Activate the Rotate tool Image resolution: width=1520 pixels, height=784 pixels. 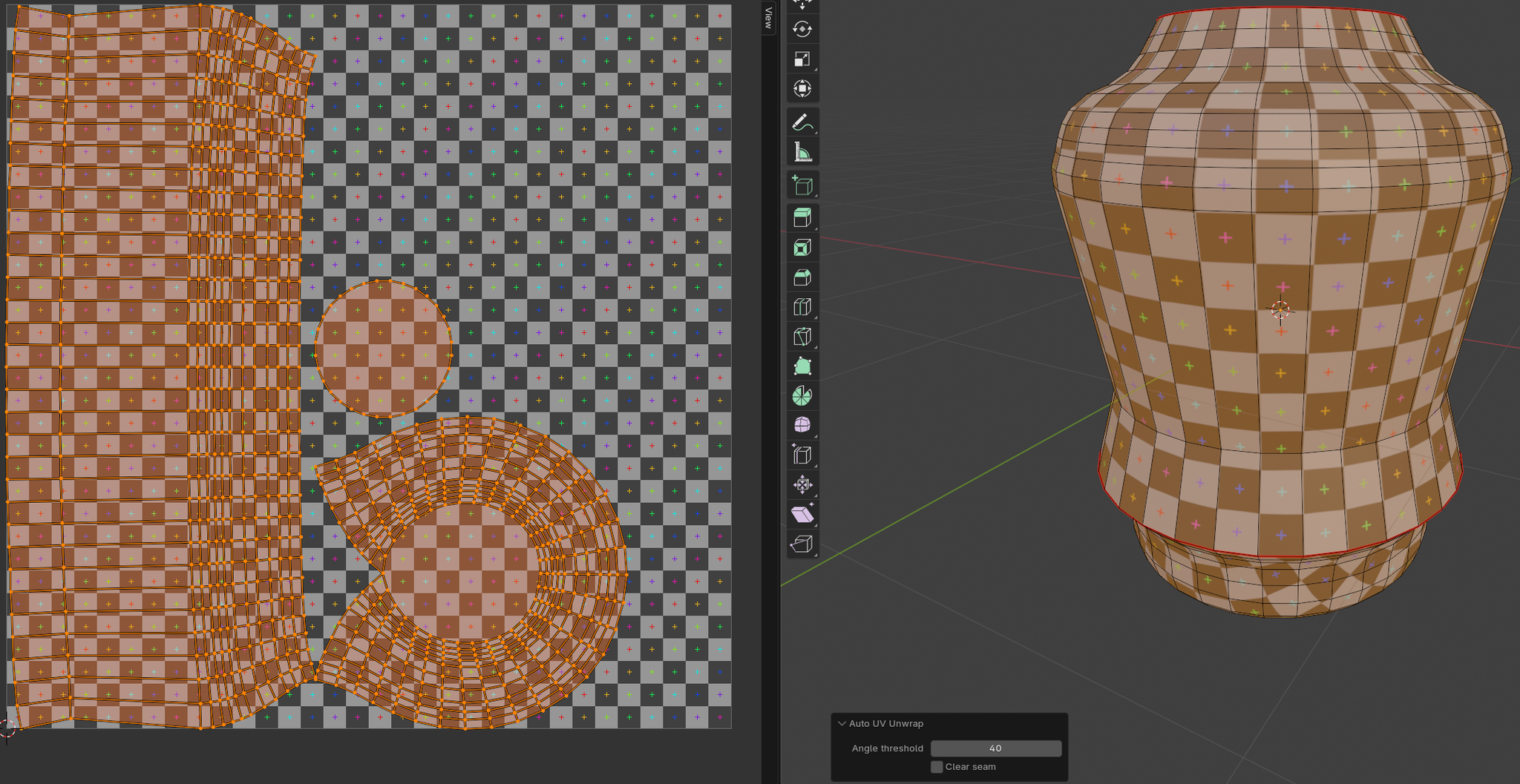(x=802, y=30)
